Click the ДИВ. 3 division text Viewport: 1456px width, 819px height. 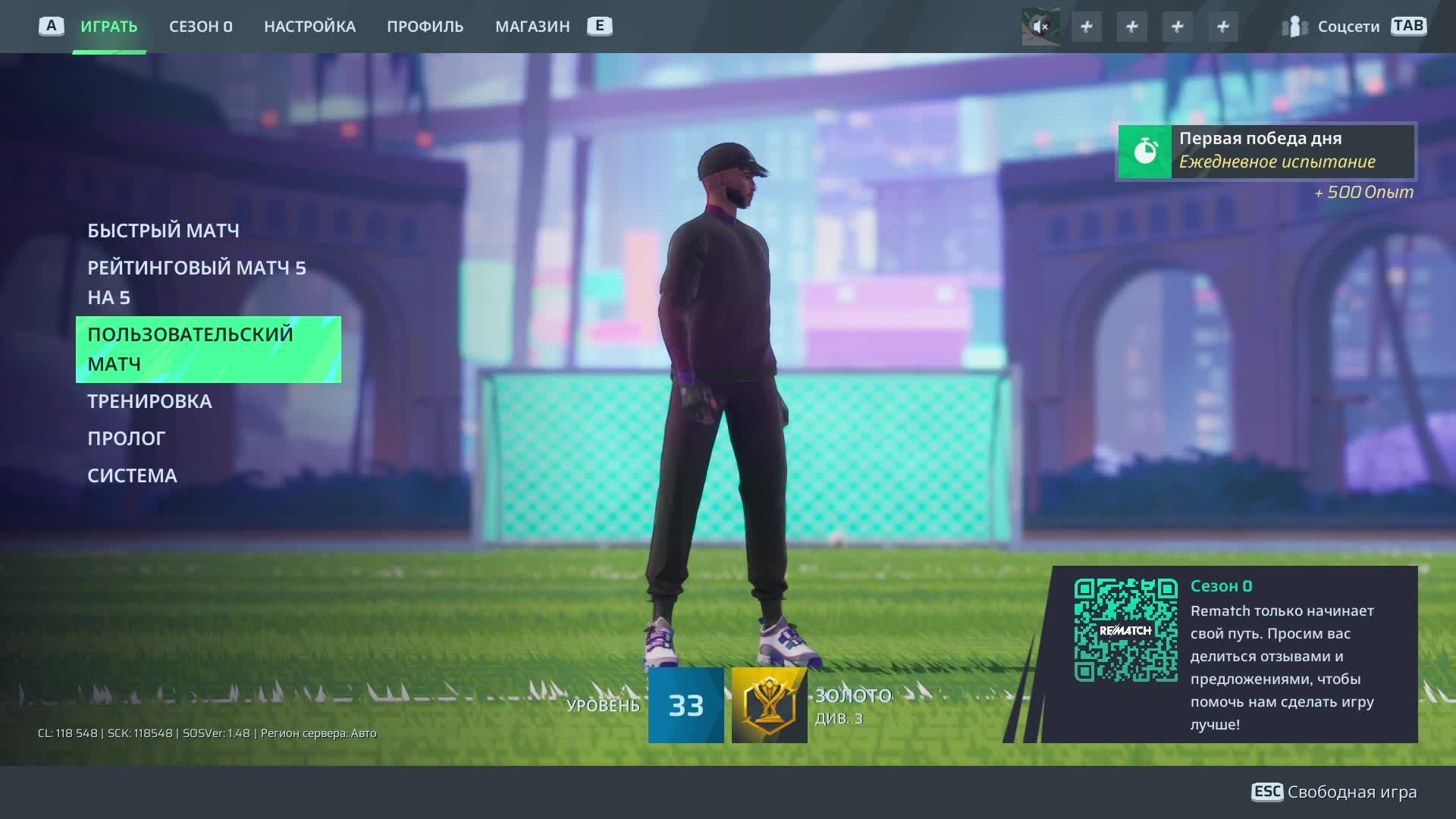pyautogui.click(x=839, y=719)
